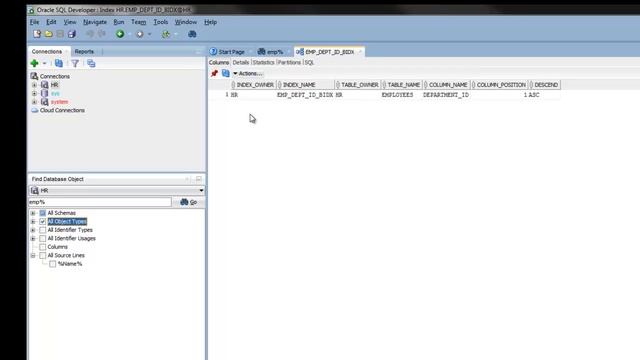Image resolution: width=640 pixels, height=360 pixels.
Task: Click the HR connection database icon
Action: [x=44, y=85]
